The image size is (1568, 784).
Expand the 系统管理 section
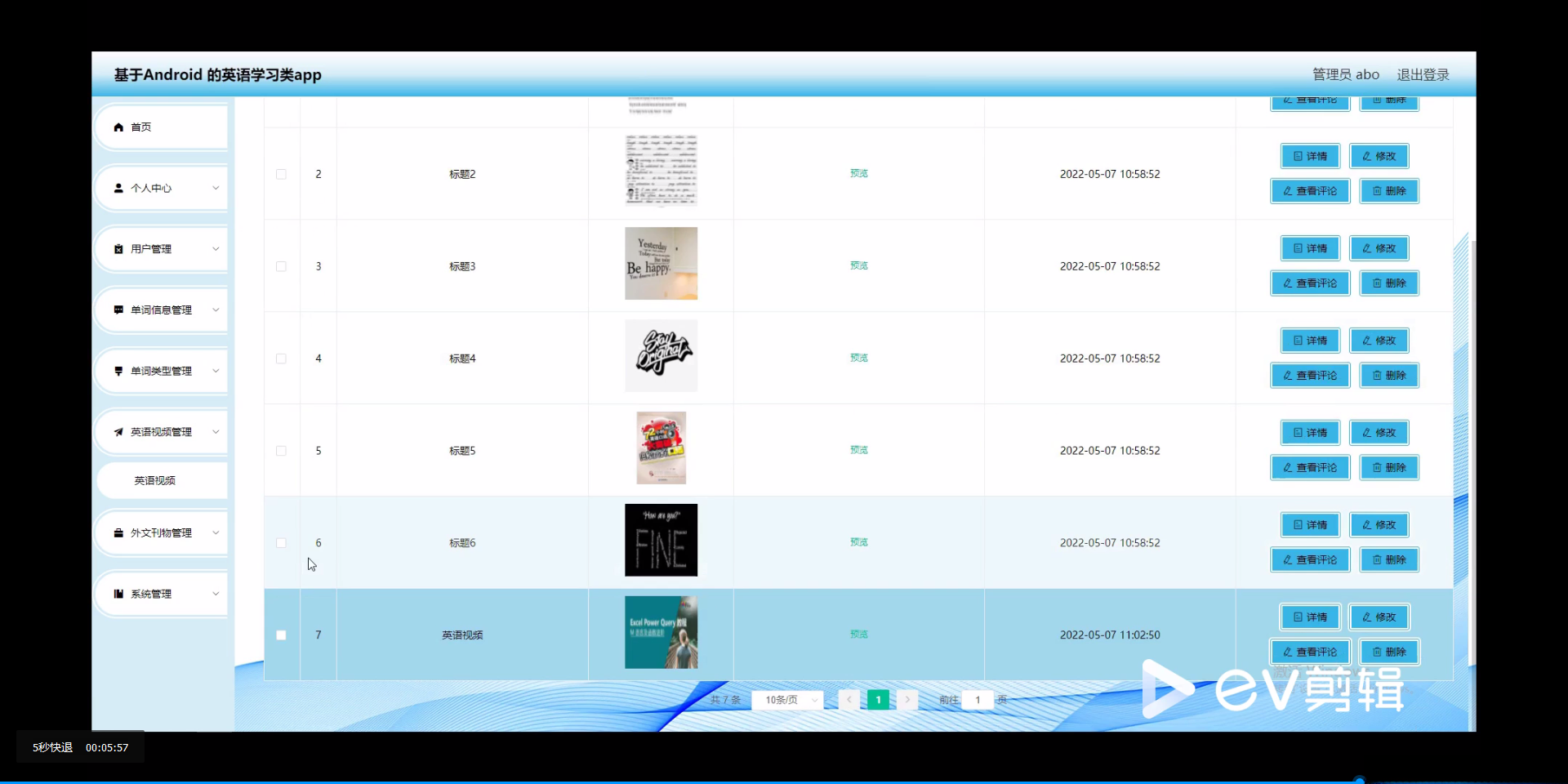[x=216, y=594]
